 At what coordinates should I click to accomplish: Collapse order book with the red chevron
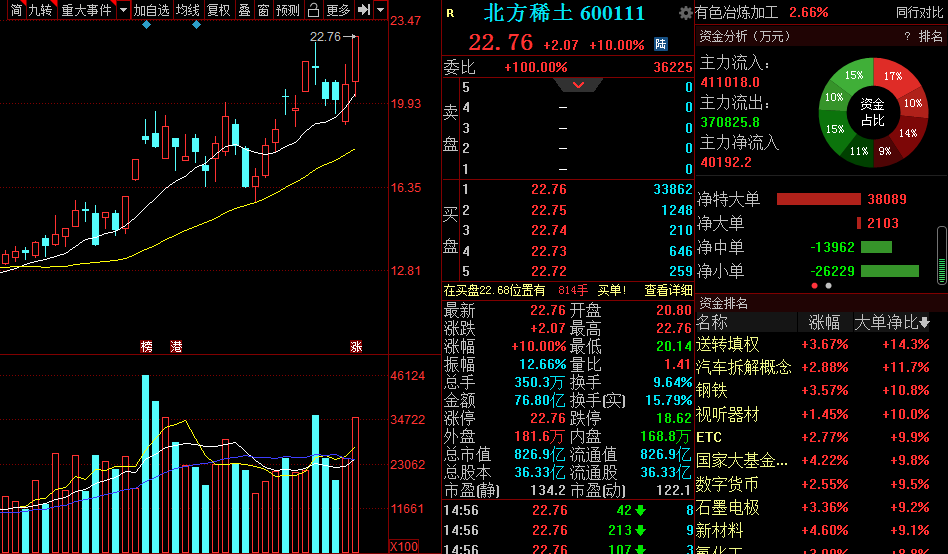point(578,85)
